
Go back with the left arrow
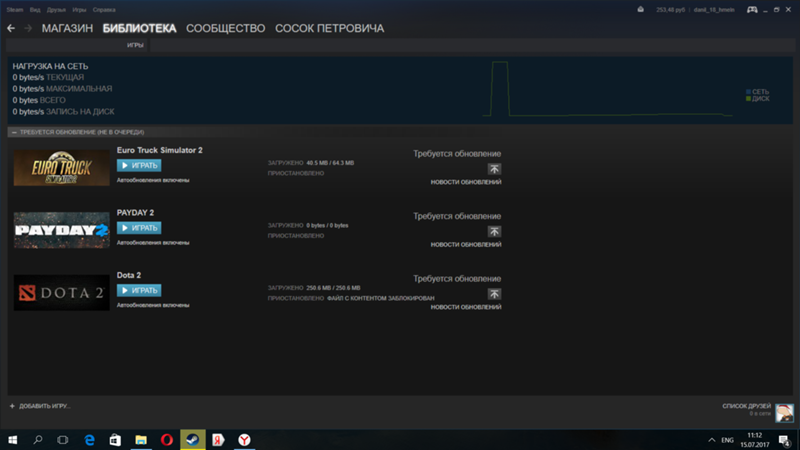[x=11, y=29]
